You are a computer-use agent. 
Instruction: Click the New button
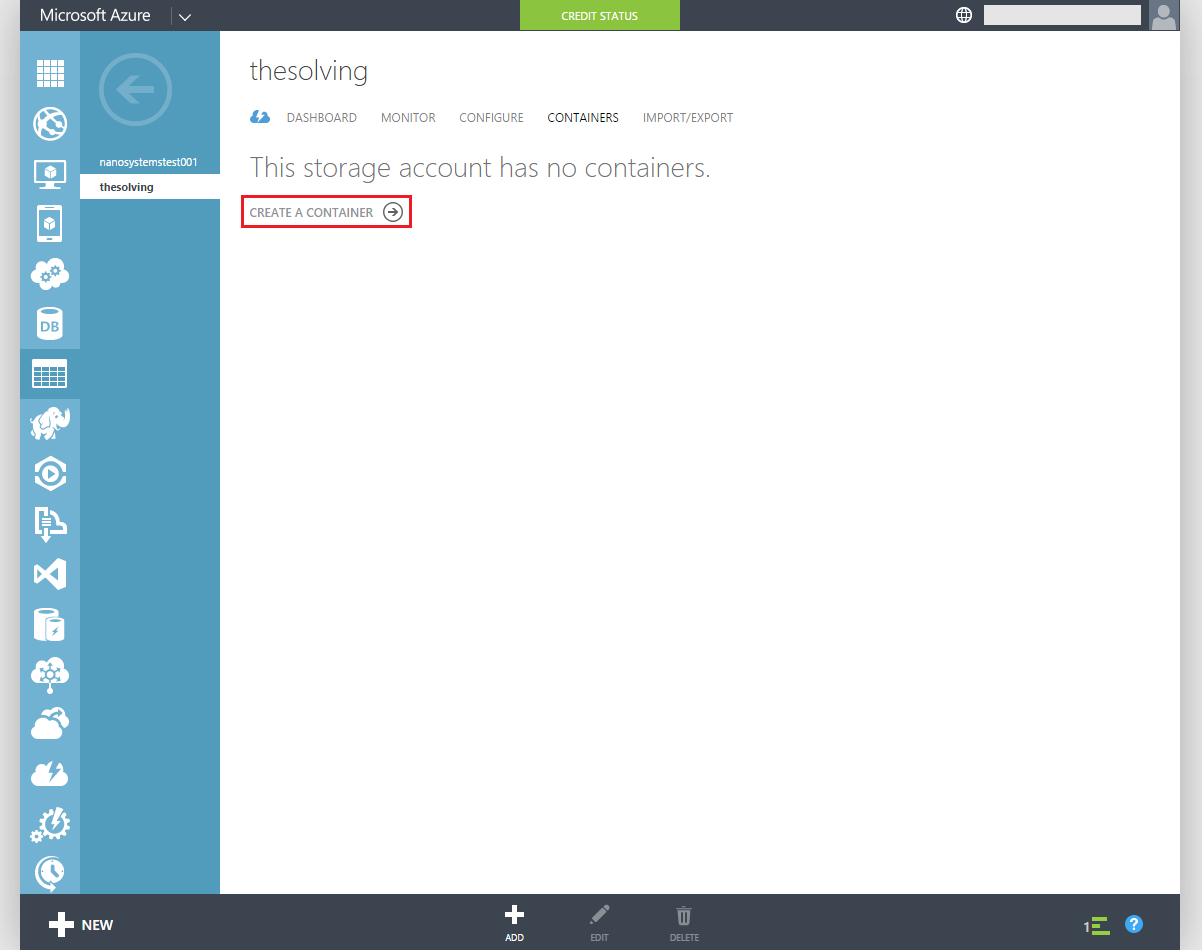[82, 925]
